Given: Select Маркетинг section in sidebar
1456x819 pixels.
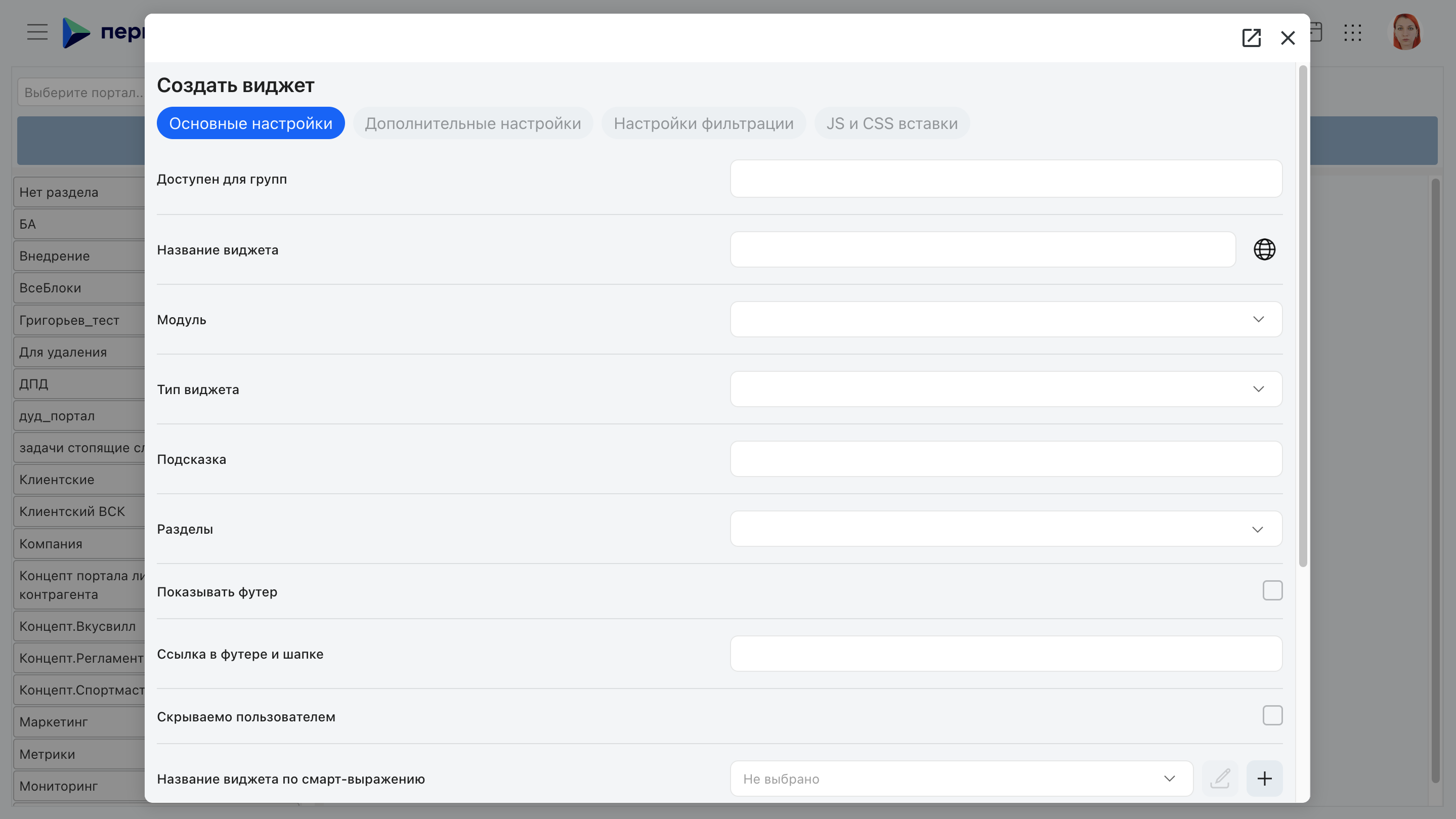Looking at the screenshot, I should (79, 722).
